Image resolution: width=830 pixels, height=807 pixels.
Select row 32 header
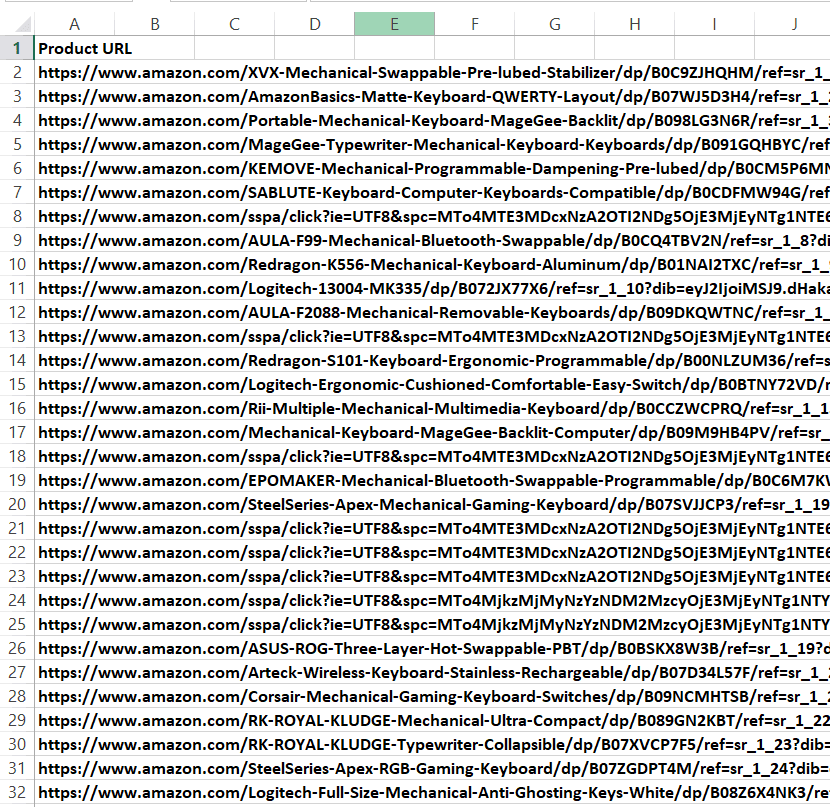tap(17, 792)
